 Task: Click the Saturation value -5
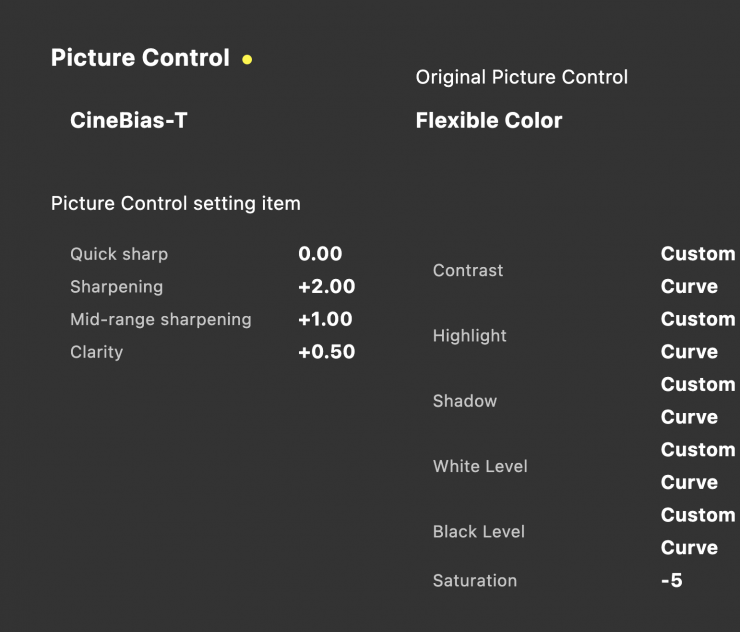(x=671, y=581)
